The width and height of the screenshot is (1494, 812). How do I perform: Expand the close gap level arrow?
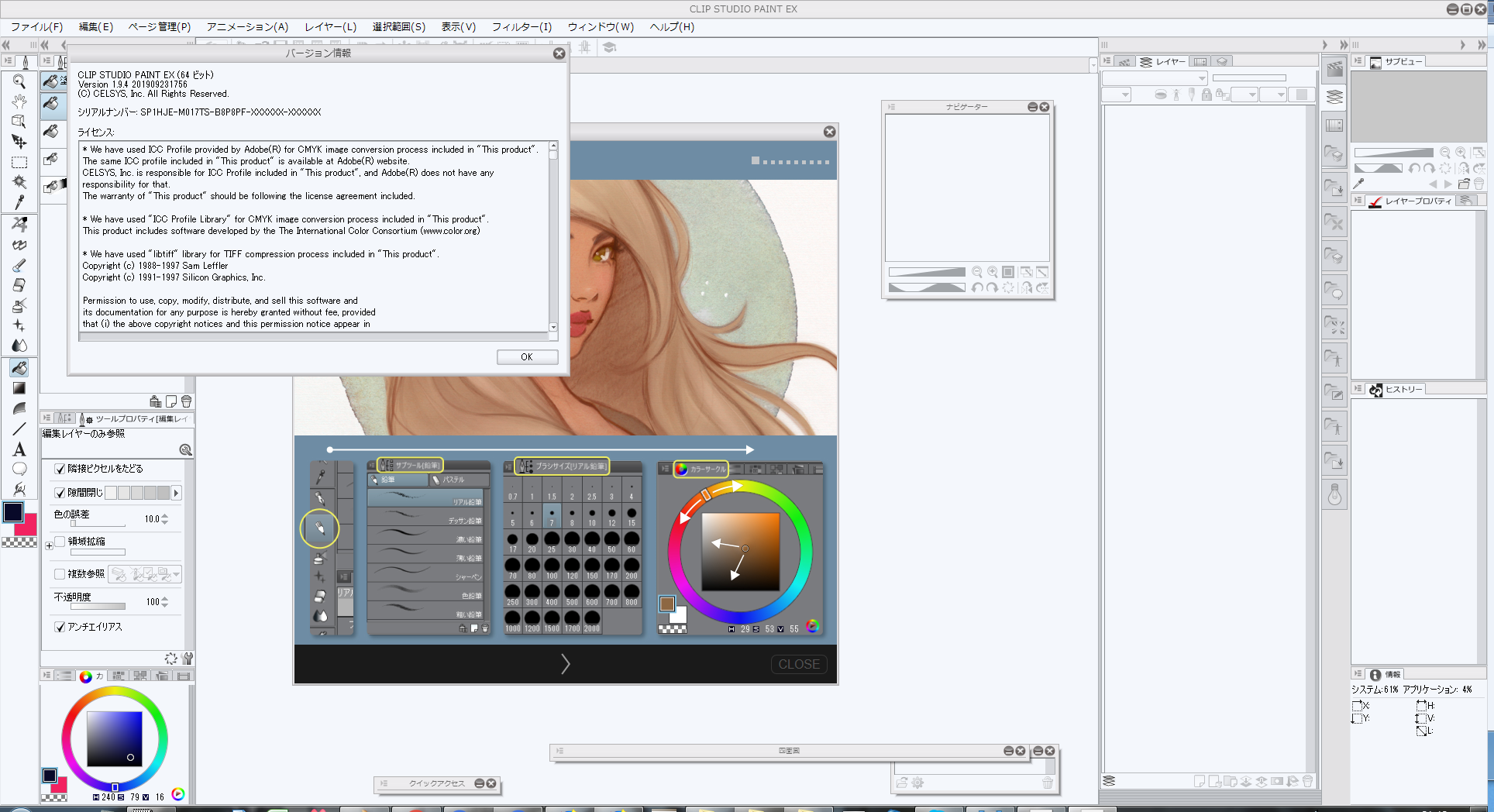click(176, 493)
